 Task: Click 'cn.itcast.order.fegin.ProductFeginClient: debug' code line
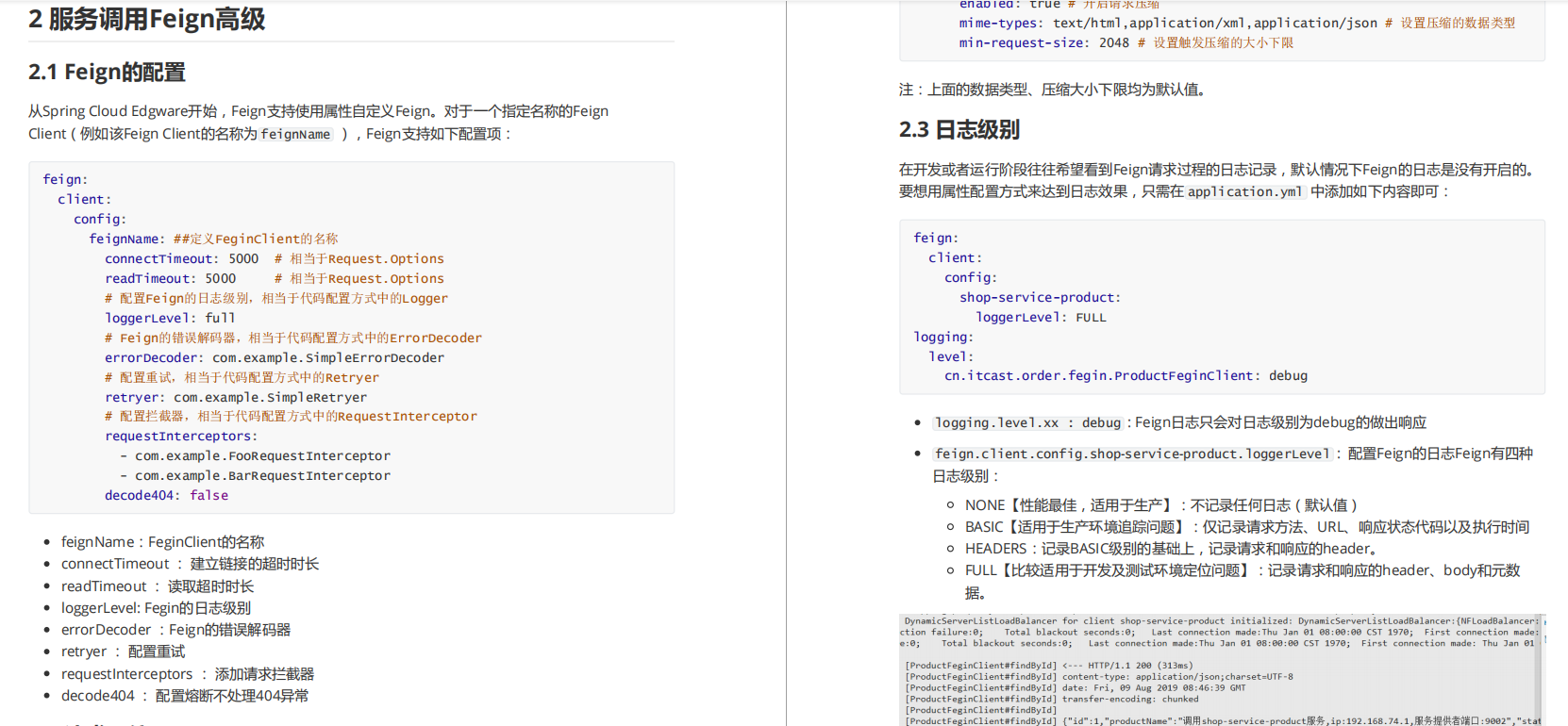tap(1126, 375)
